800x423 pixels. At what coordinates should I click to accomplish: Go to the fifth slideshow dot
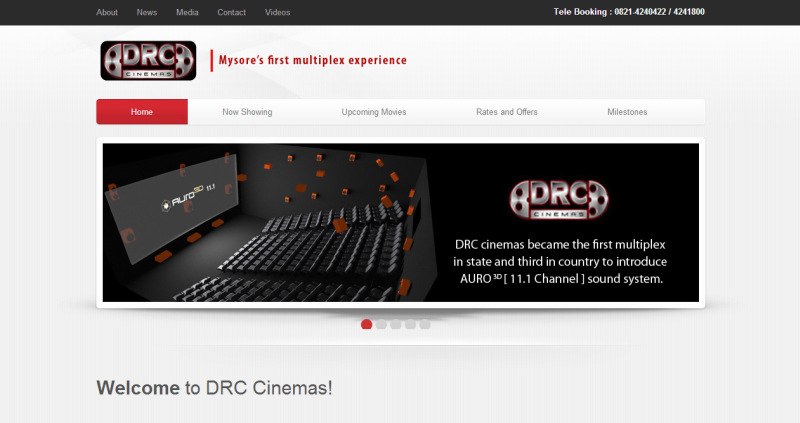[425, 324]
